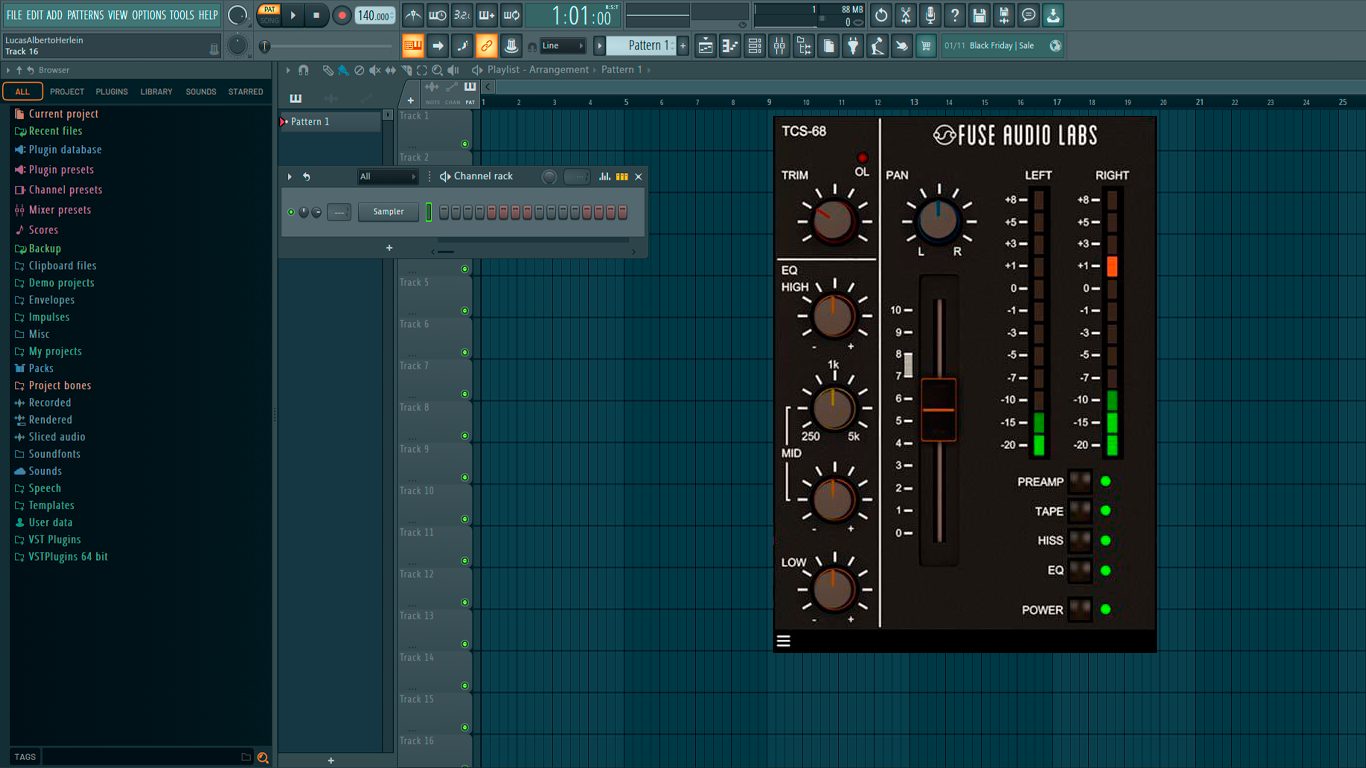This screenshot has height=768, width=1366.
Task: Open graph editor icon in Channel rack
Action: [605, 176]
